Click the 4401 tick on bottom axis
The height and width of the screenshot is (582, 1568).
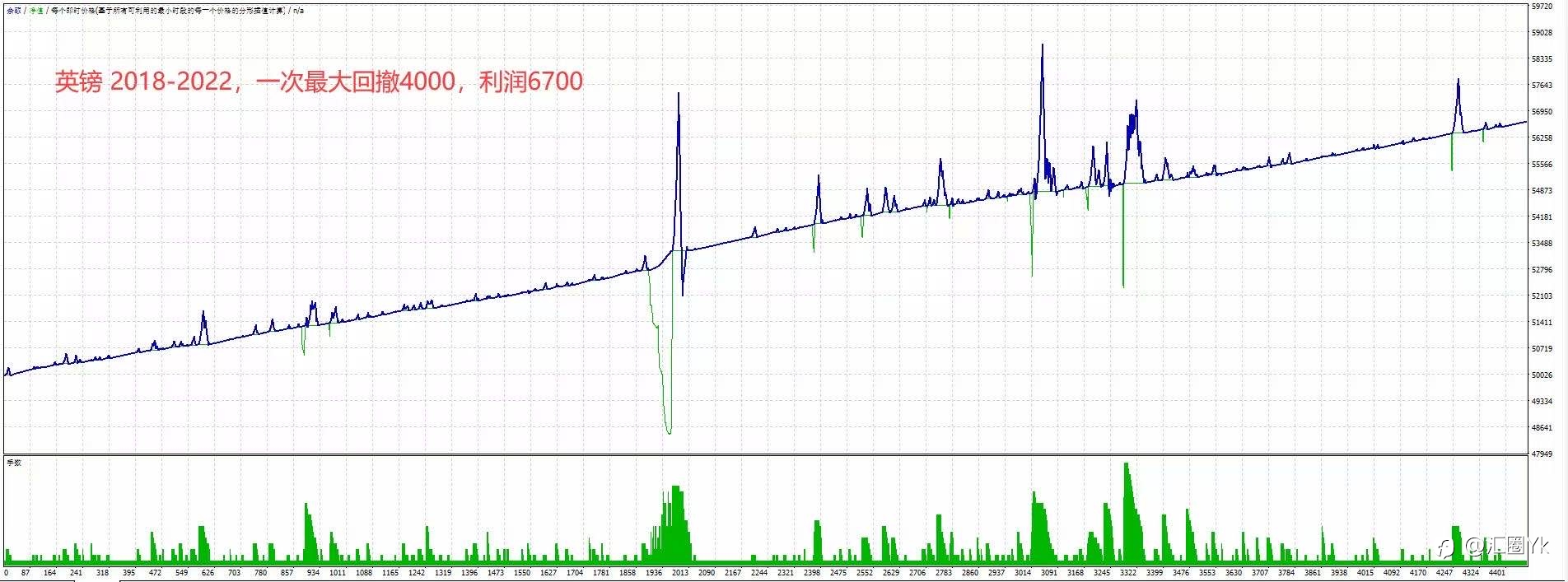click(1497, 573)
